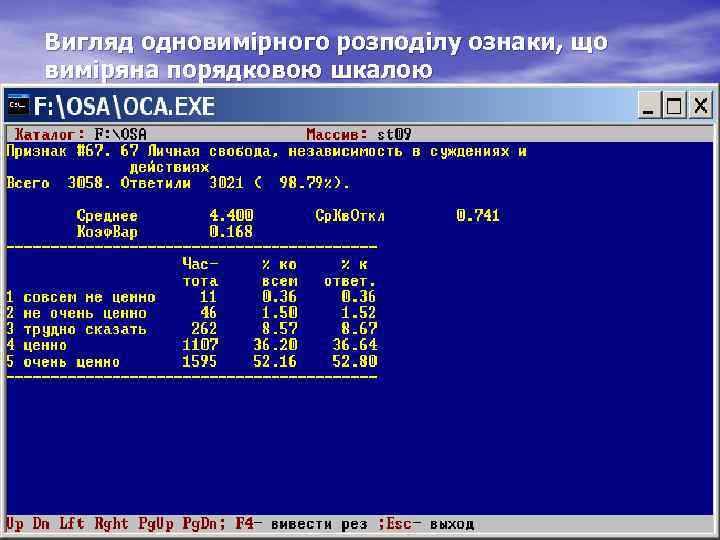Click the standard deviation value 0.741

click(x=478, y=215)
